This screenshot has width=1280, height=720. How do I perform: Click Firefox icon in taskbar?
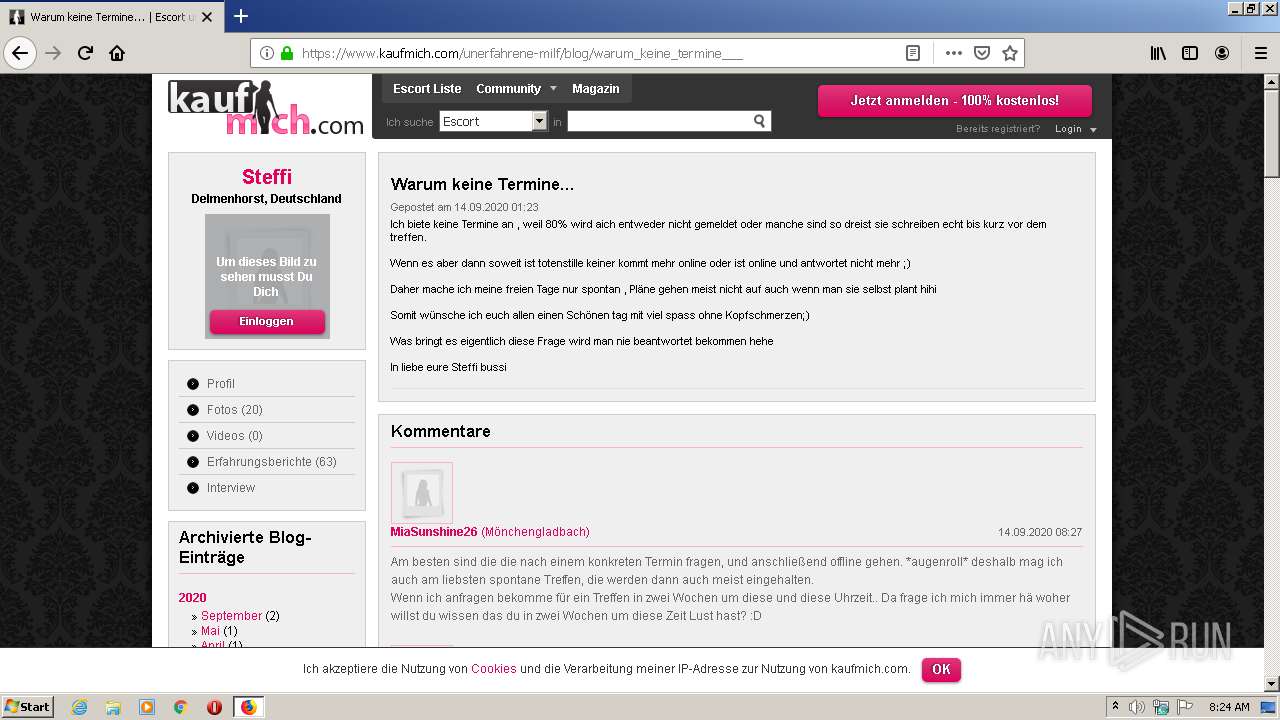pyautogui.click(x=248, y=707)
